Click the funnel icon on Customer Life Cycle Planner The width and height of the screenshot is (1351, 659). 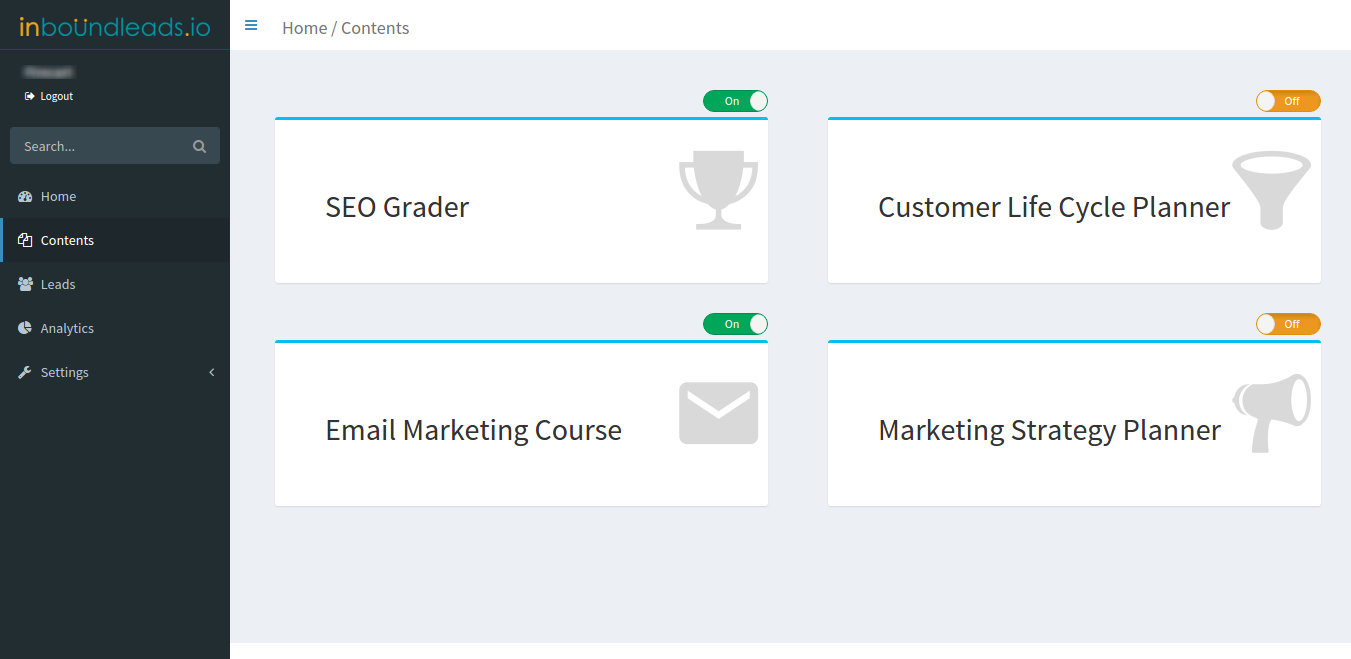coord(1271,190)
